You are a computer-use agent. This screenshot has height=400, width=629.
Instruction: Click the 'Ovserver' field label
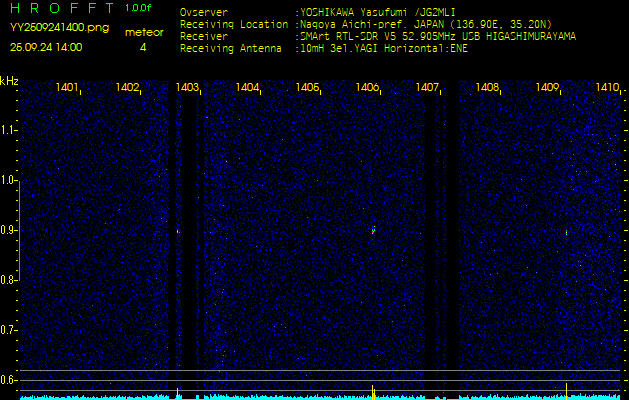coord(204,12)
